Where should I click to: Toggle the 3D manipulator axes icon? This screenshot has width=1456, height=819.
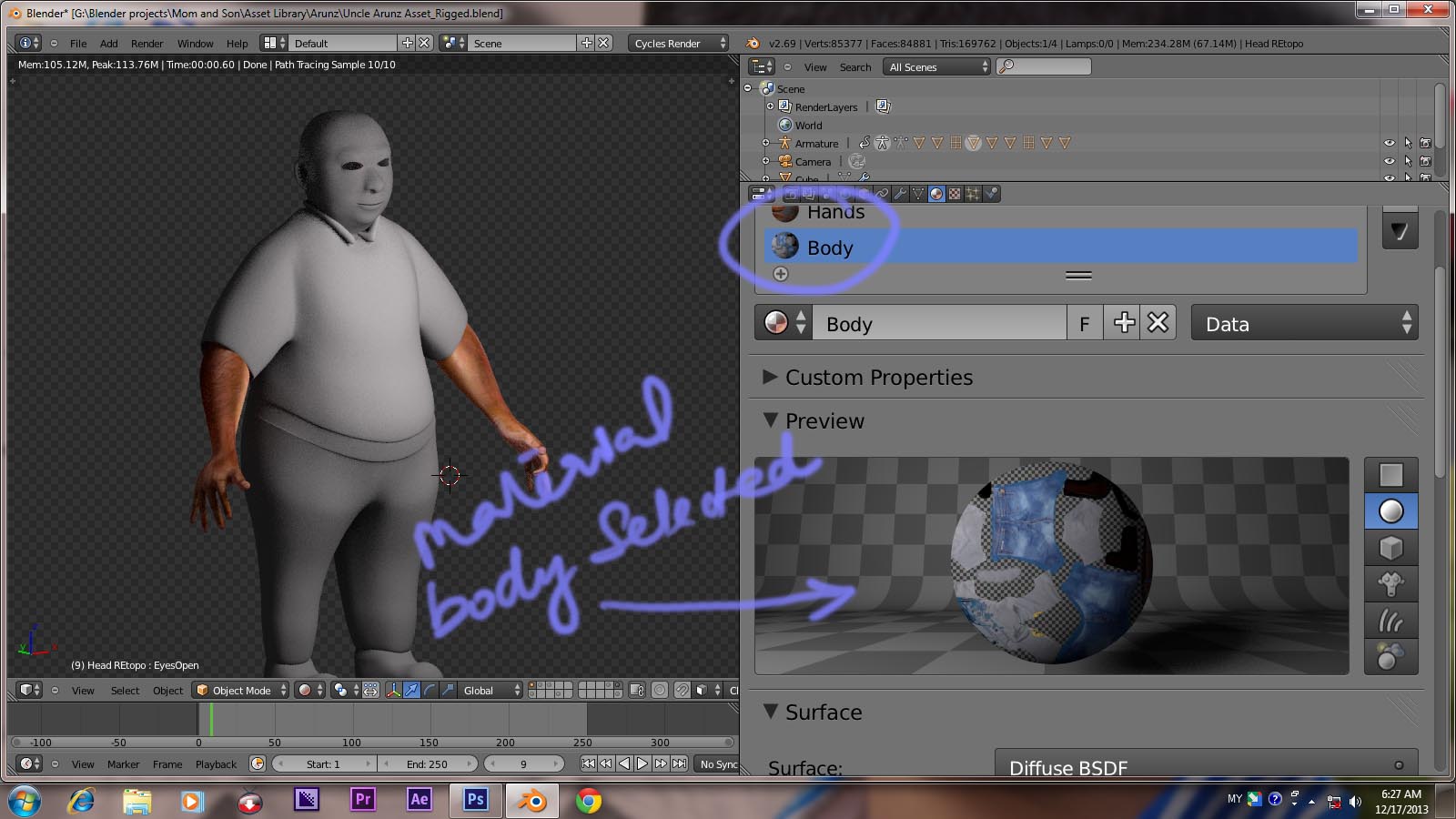393,690
